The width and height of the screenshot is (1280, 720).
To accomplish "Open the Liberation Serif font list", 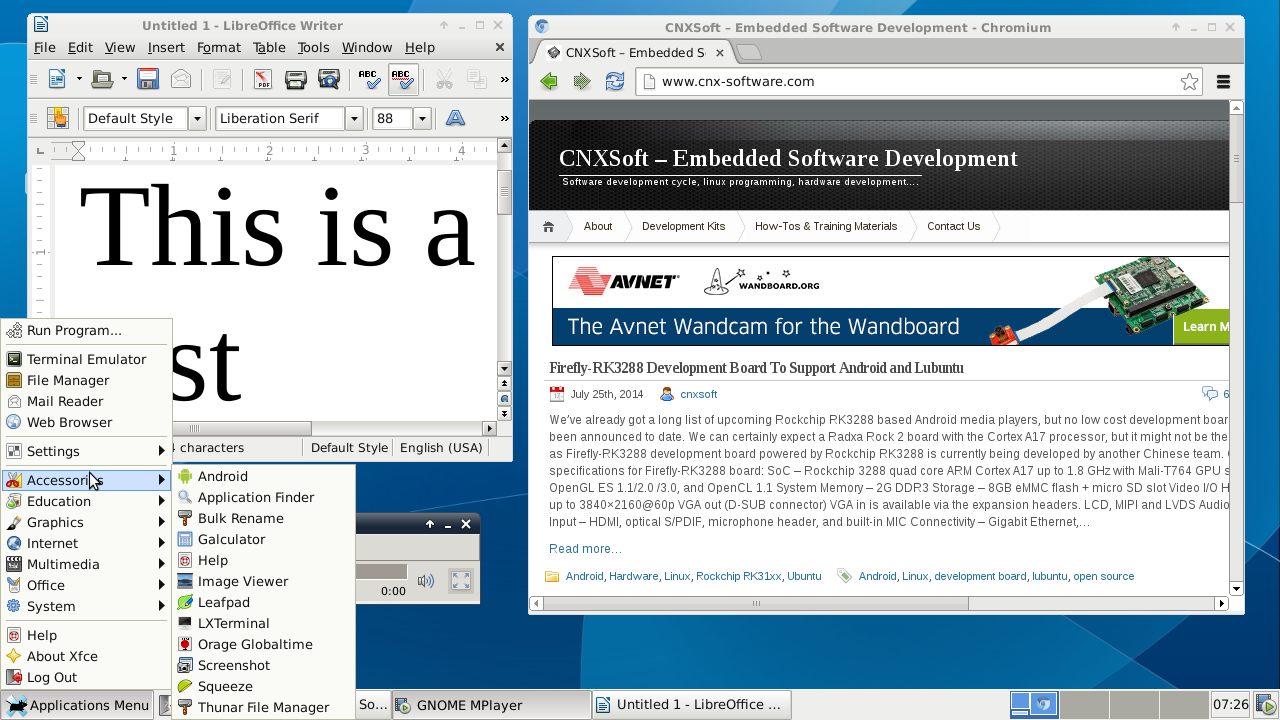I will pos(353,118).
